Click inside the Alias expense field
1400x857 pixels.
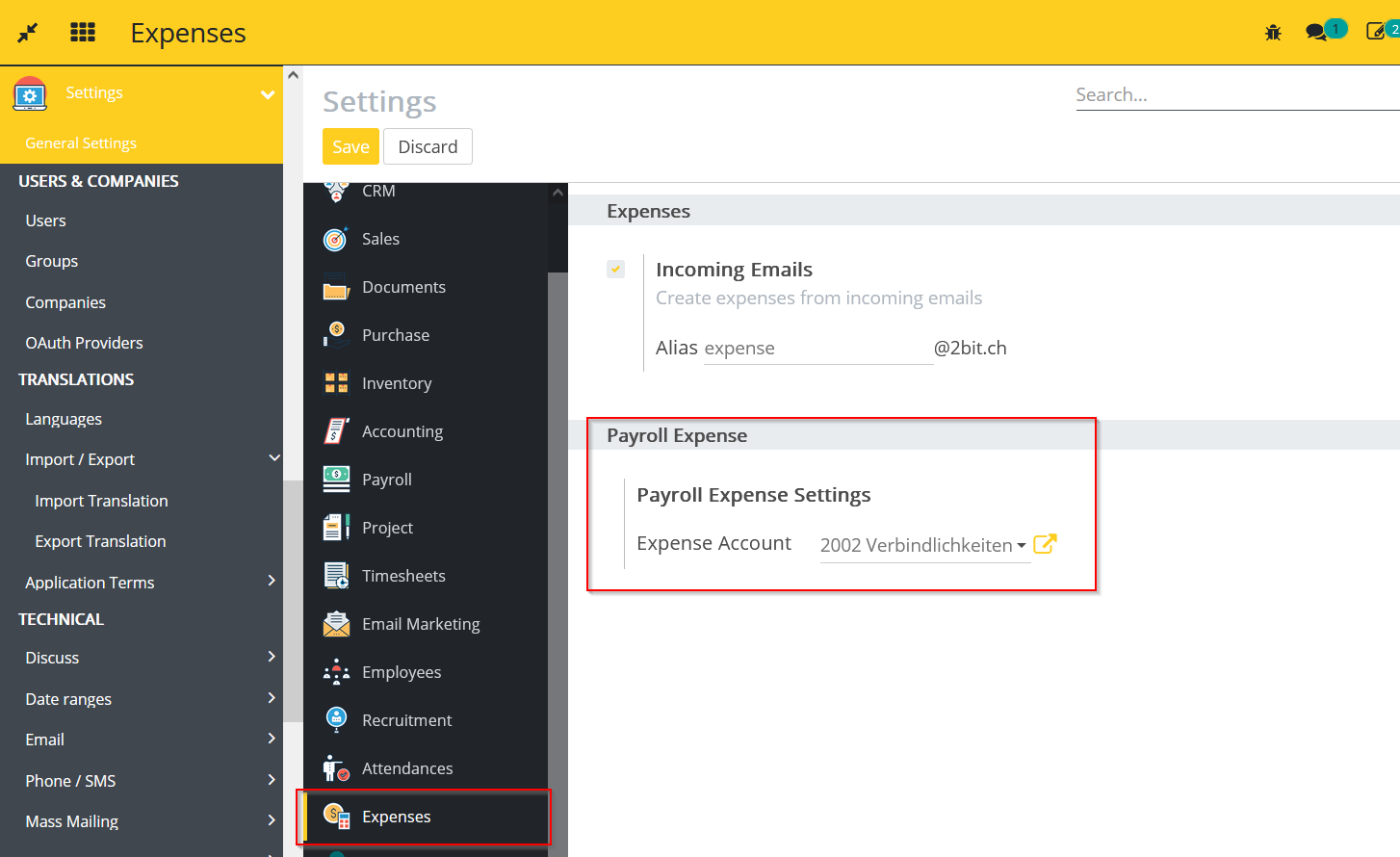tap(818, 348)
